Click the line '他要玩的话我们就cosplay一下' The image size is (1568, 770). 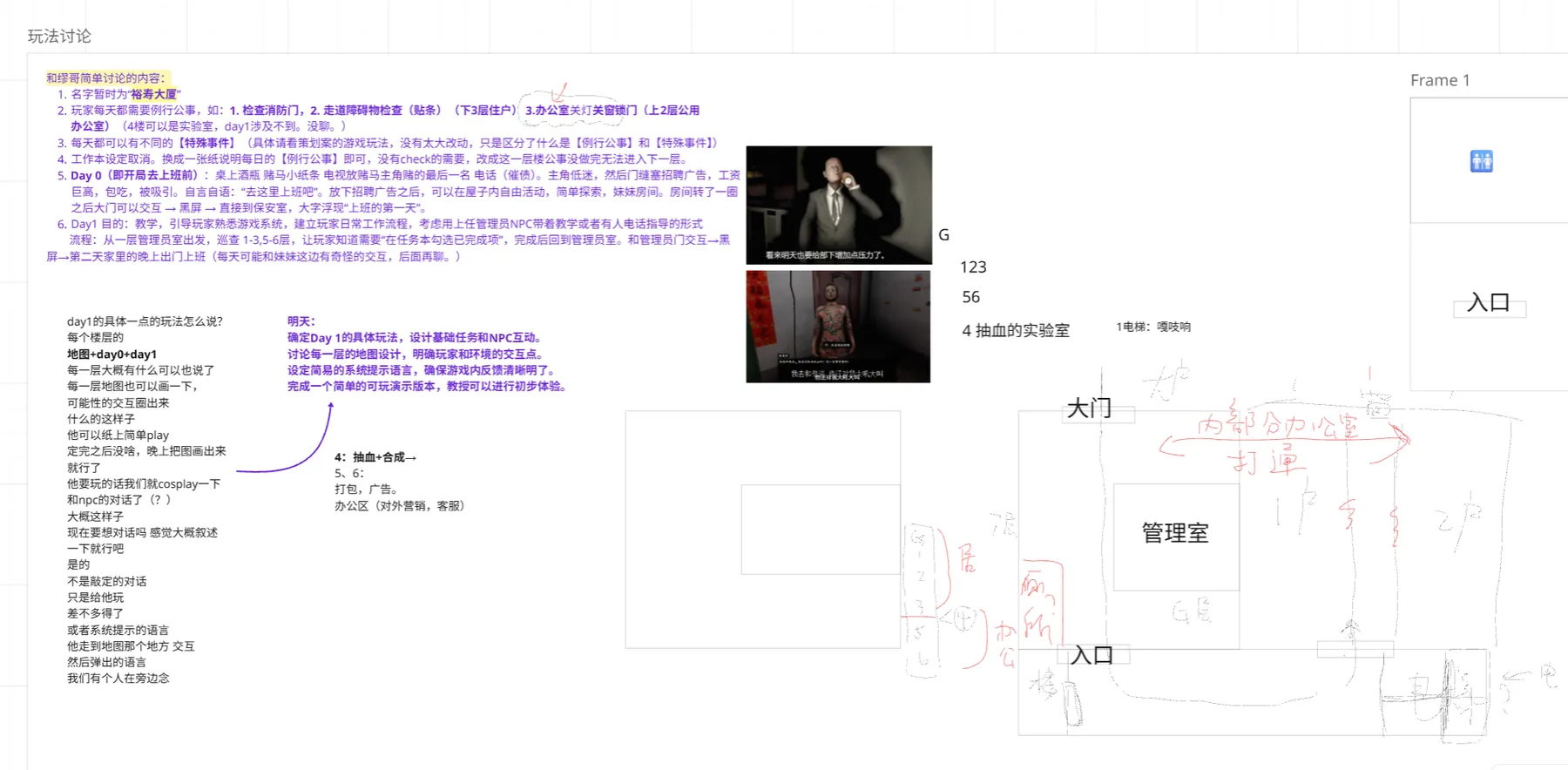pos(144,483)
